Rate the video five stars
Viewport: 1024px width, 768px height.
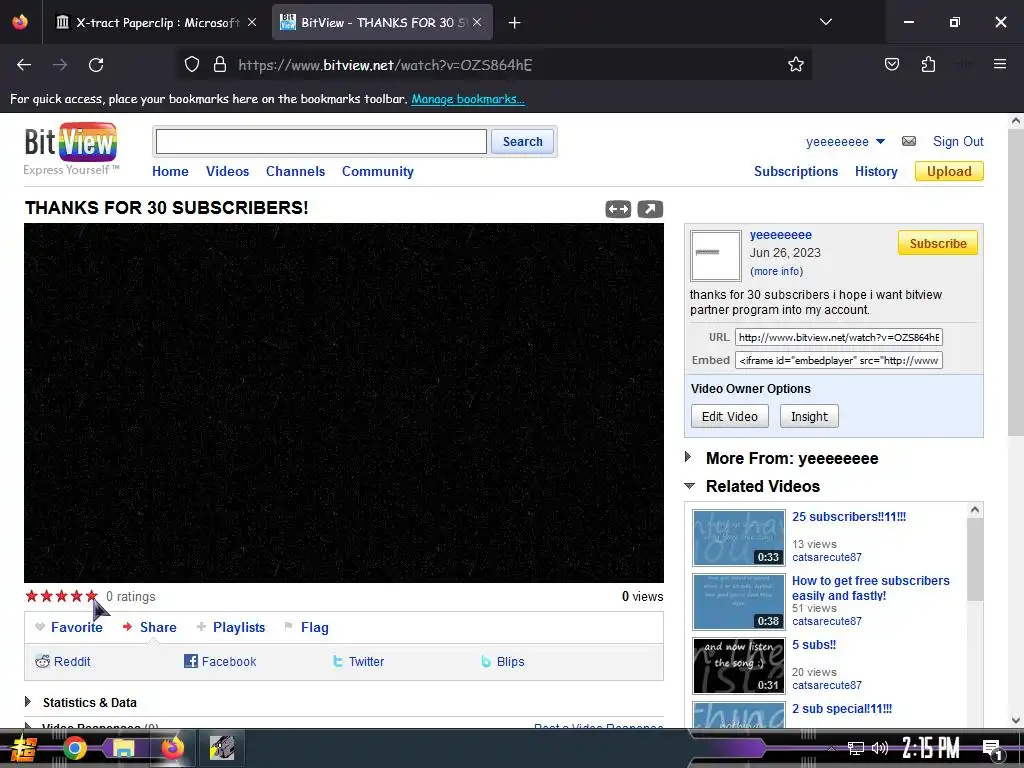pos(91,596)
